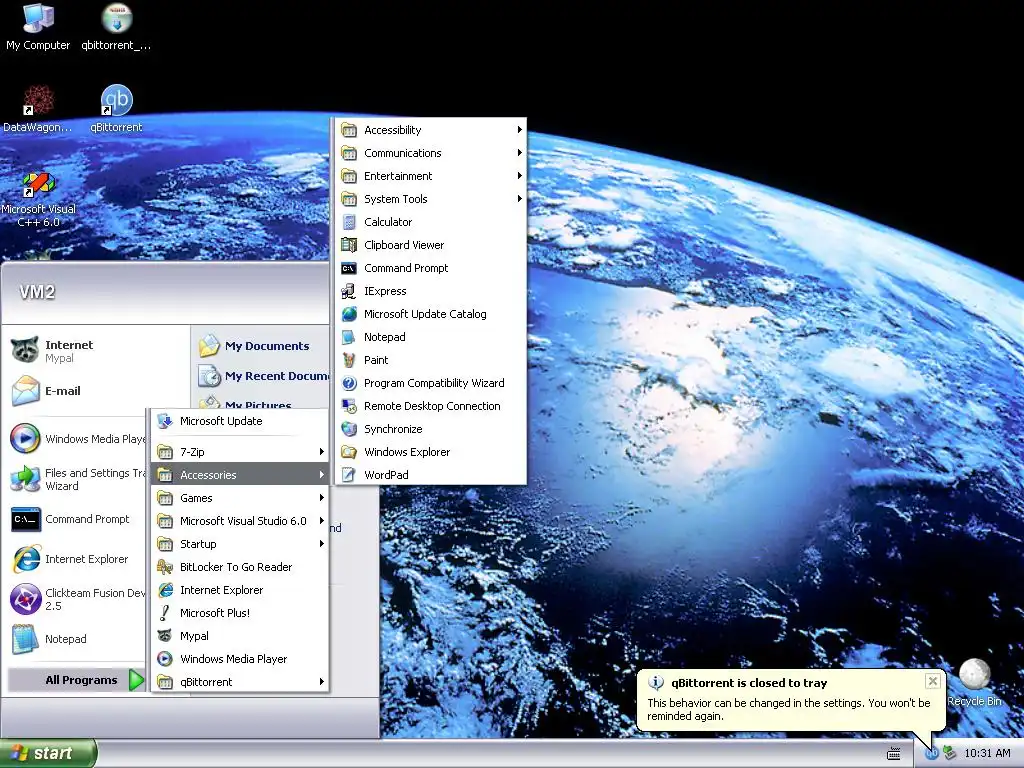Click the Paint icon
Screen dimensions: 1024x768
click(x=349, y=360)
